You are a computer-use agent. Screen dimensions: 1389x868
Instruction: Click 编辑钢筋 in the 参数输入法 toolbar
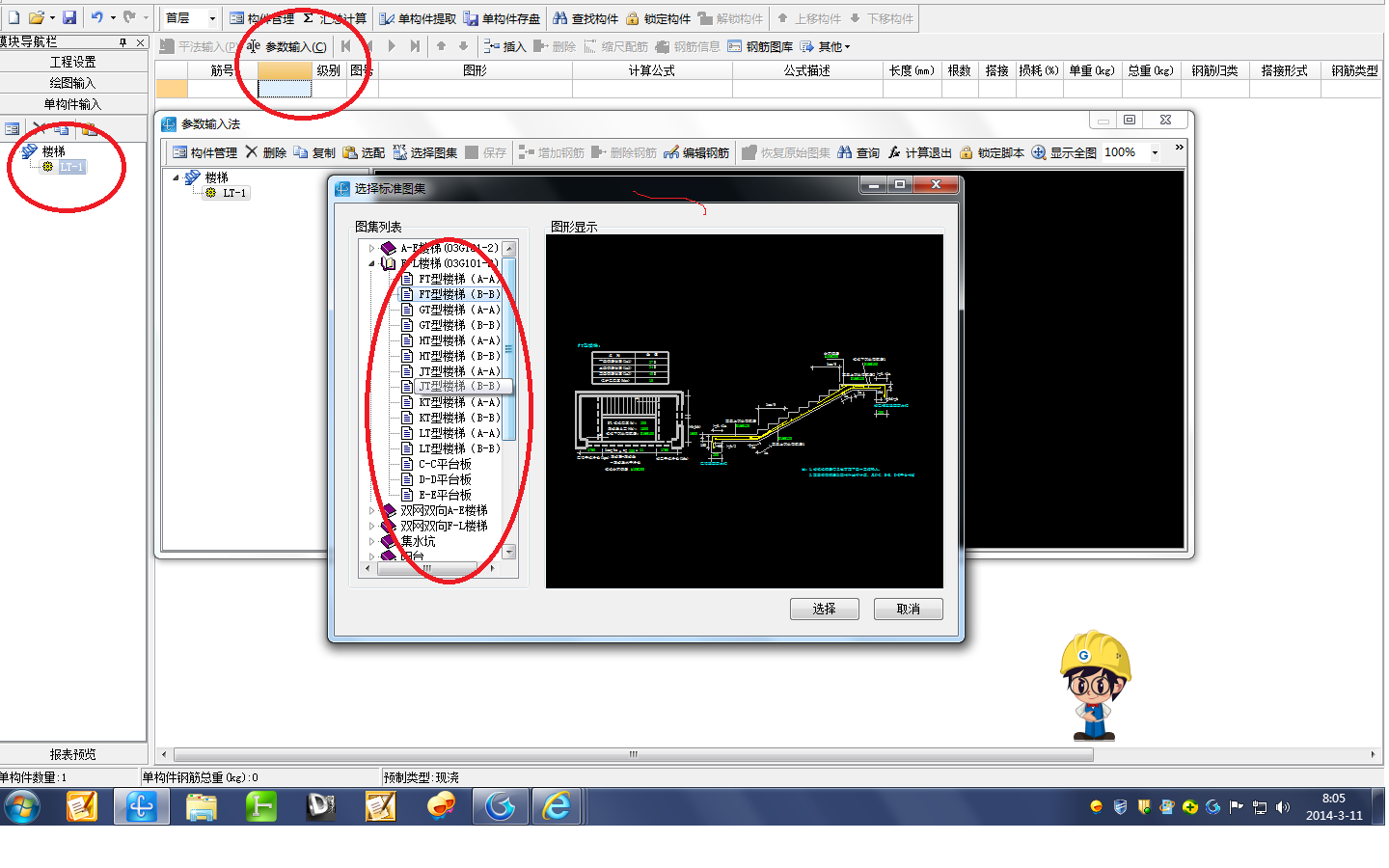(x=696, y=152)
